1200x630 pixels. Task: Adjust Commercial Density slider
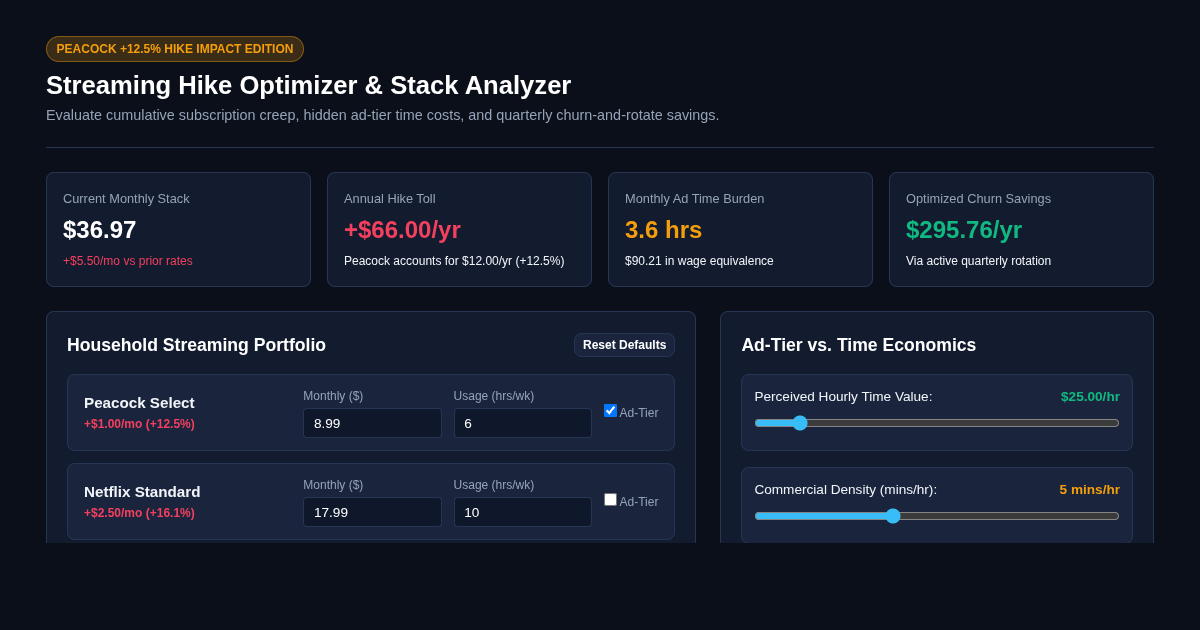tap(937, 516)
